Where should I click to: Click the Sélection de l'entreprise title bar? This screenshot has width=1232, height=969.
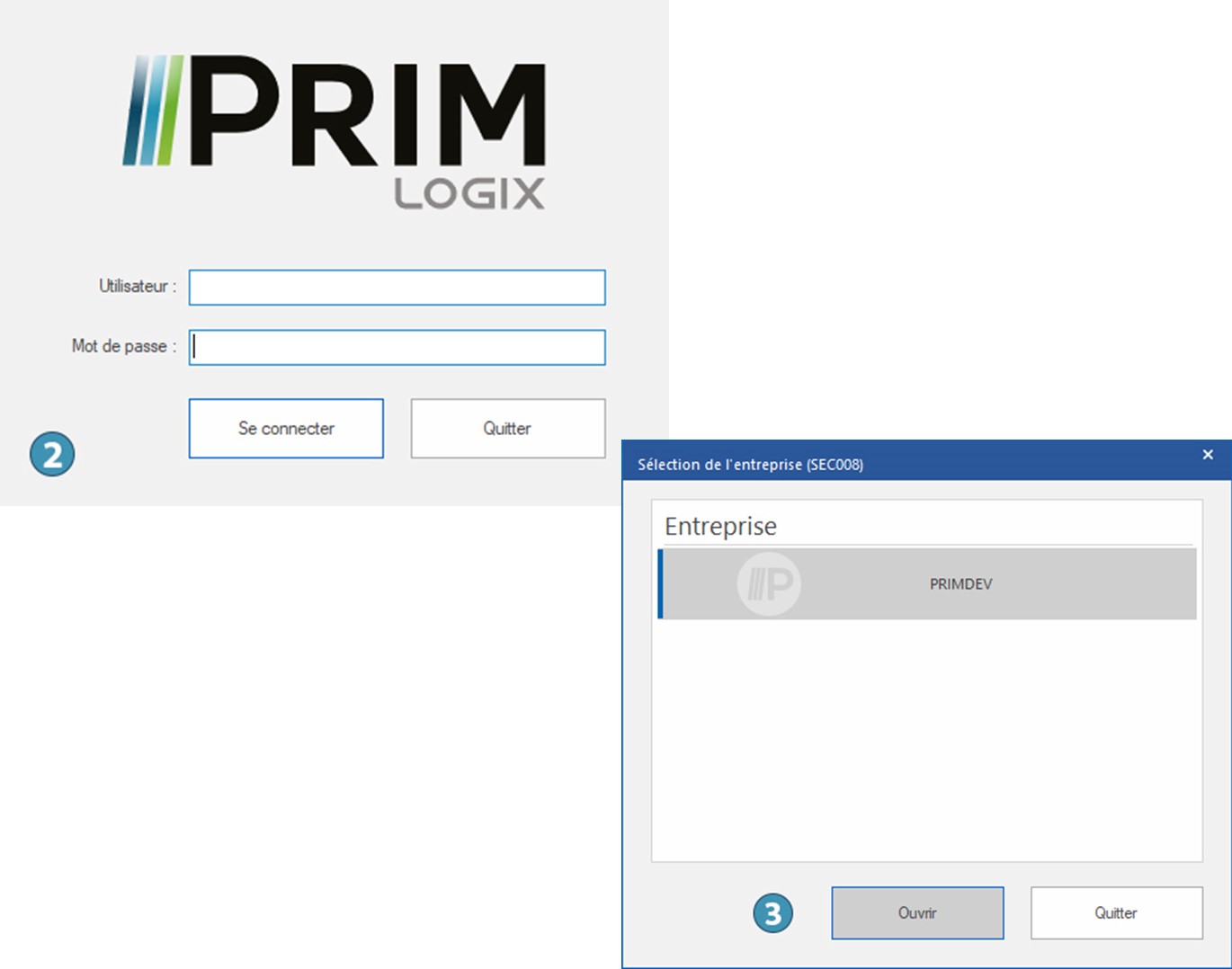coord(899,464)
